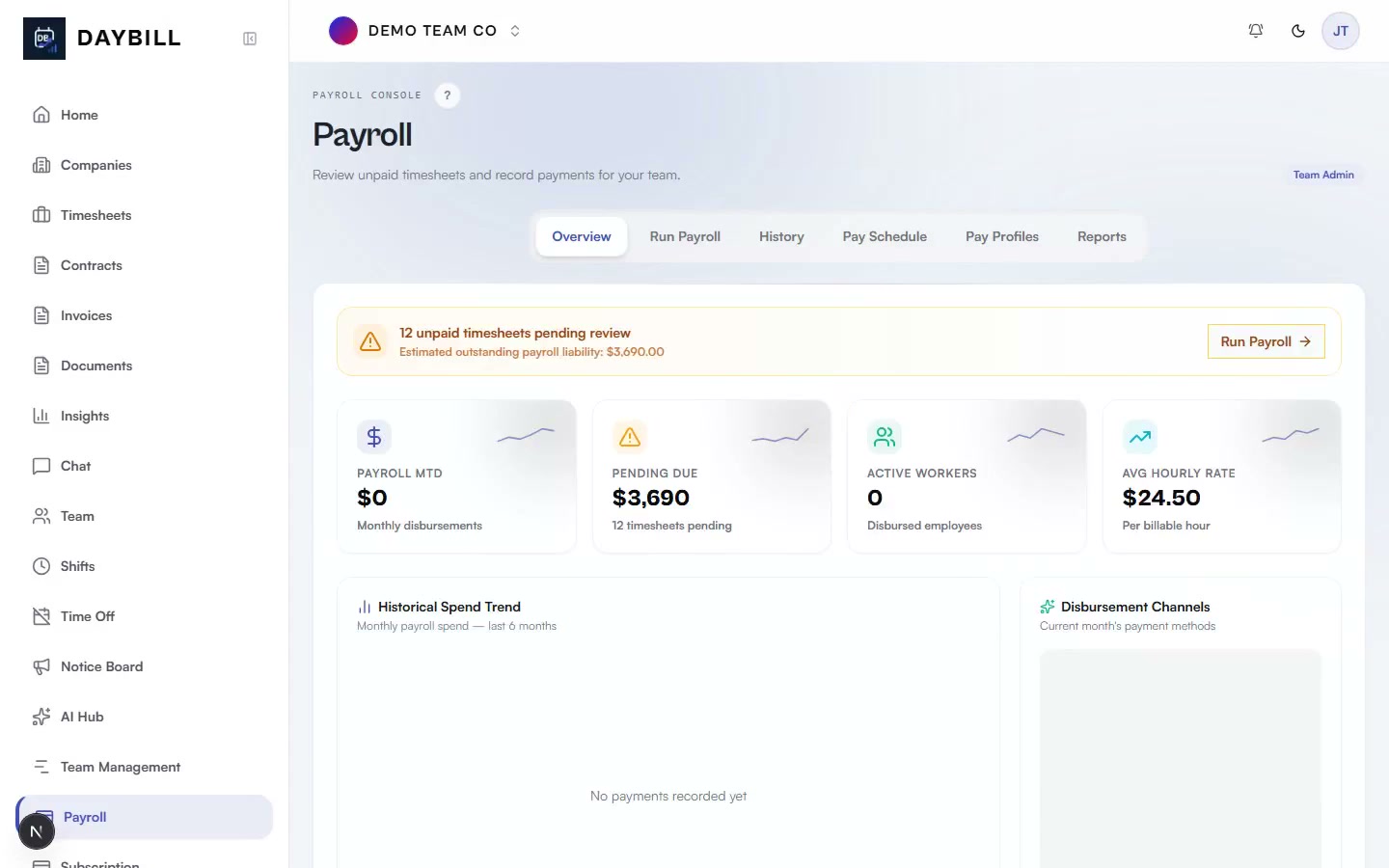Click the 'N' circular badge near Payroll
Viewport: 1389px width, 868px height.
(37, 831)
